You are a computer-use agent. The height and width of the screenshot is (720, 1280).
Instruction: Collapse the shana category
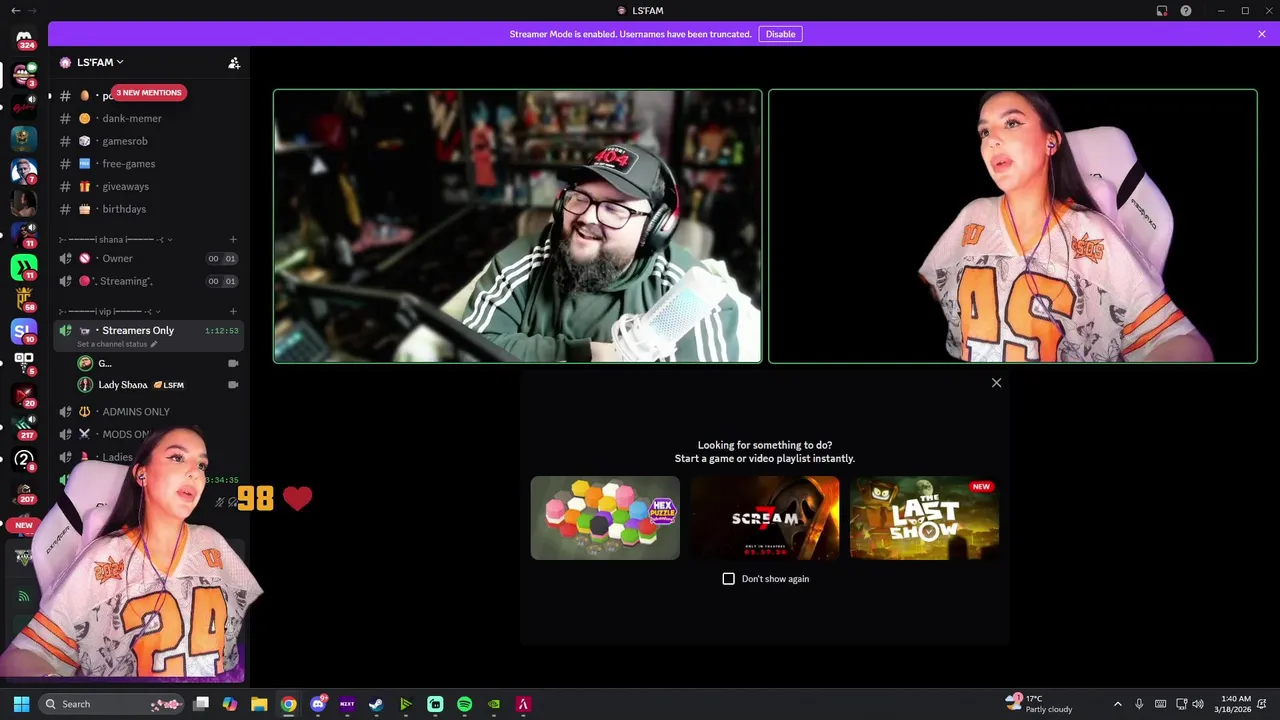(115, 240)
